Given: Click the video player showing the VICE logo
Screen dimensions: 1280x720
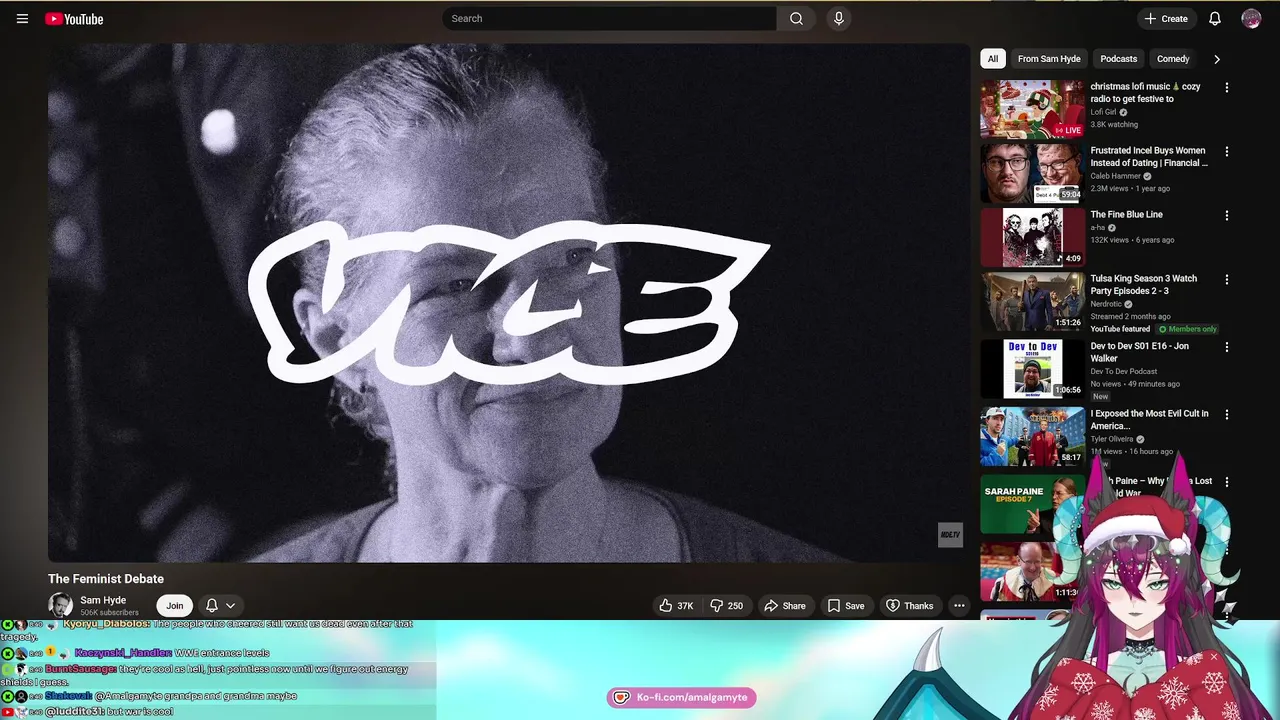Looking at the screenshot, I should coord(509,303).
